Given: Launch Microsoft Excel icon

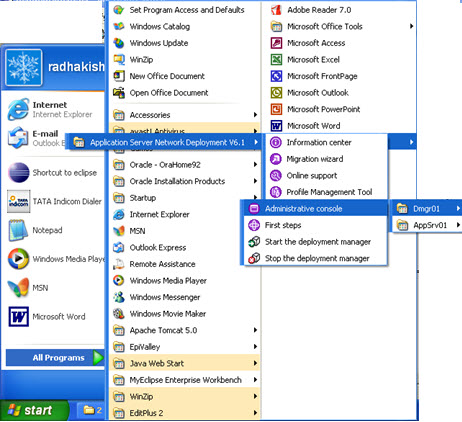Looking at the screenshot, I should point(276,60).
